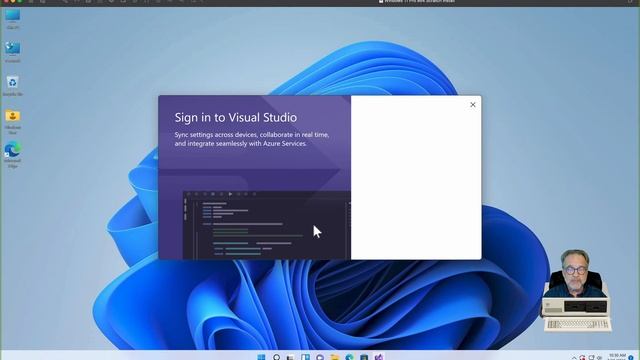
Task: Click the Sign in to Visual Studio heading
Action: click(236, 118)
